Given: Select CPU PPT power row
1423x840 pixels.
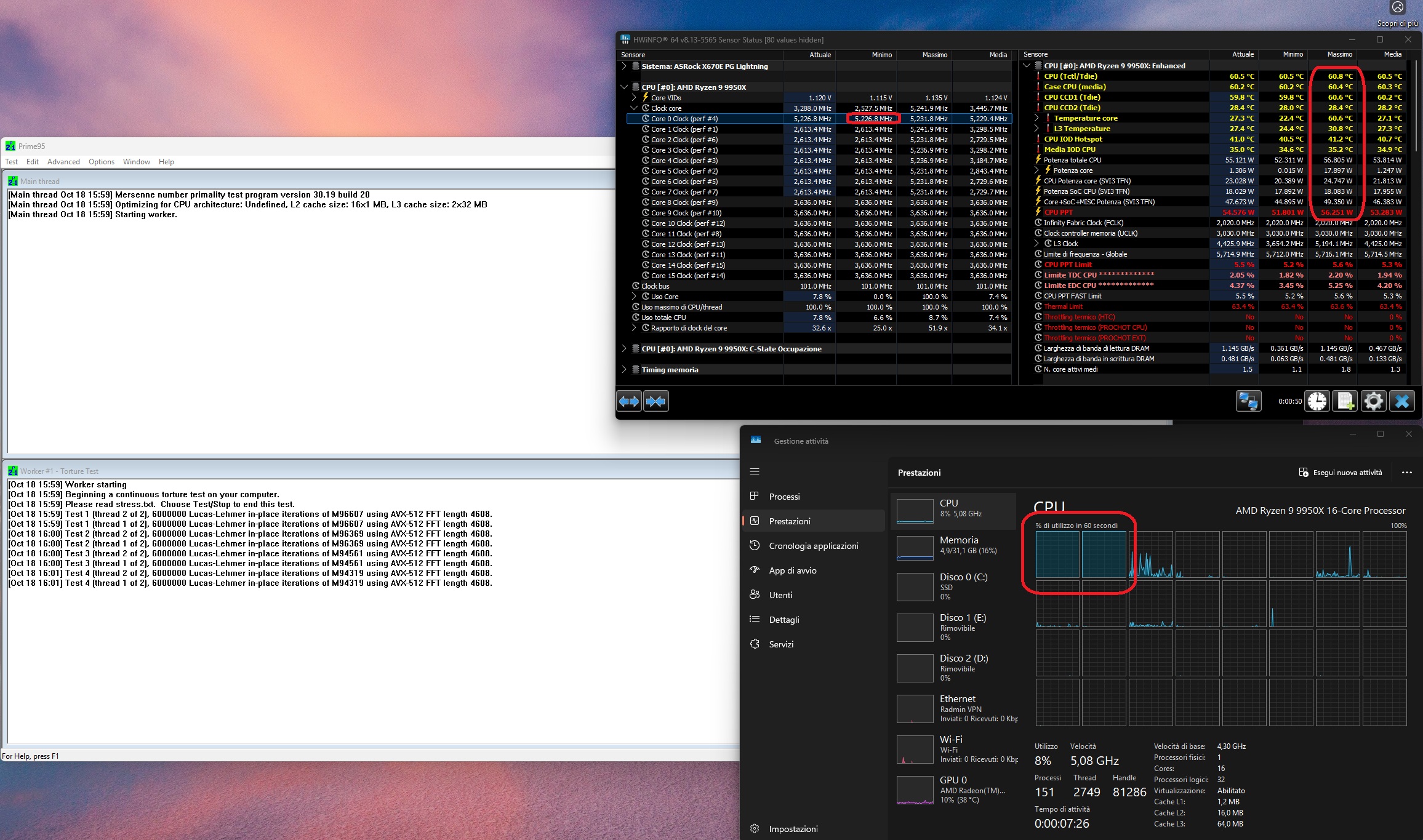Looking at the screenshot, I should [x=1214, y=212].
